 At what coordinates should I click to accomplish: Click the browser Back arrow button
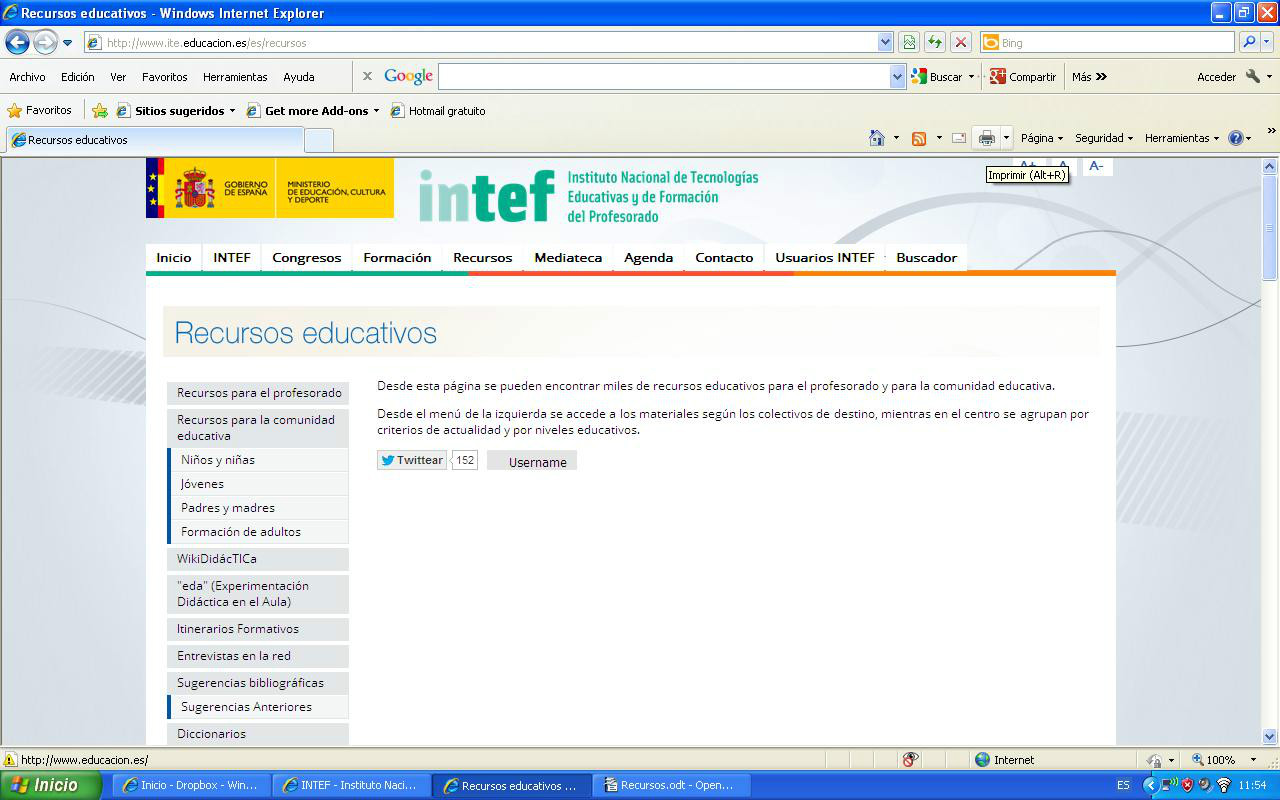[x=17, y=42]
